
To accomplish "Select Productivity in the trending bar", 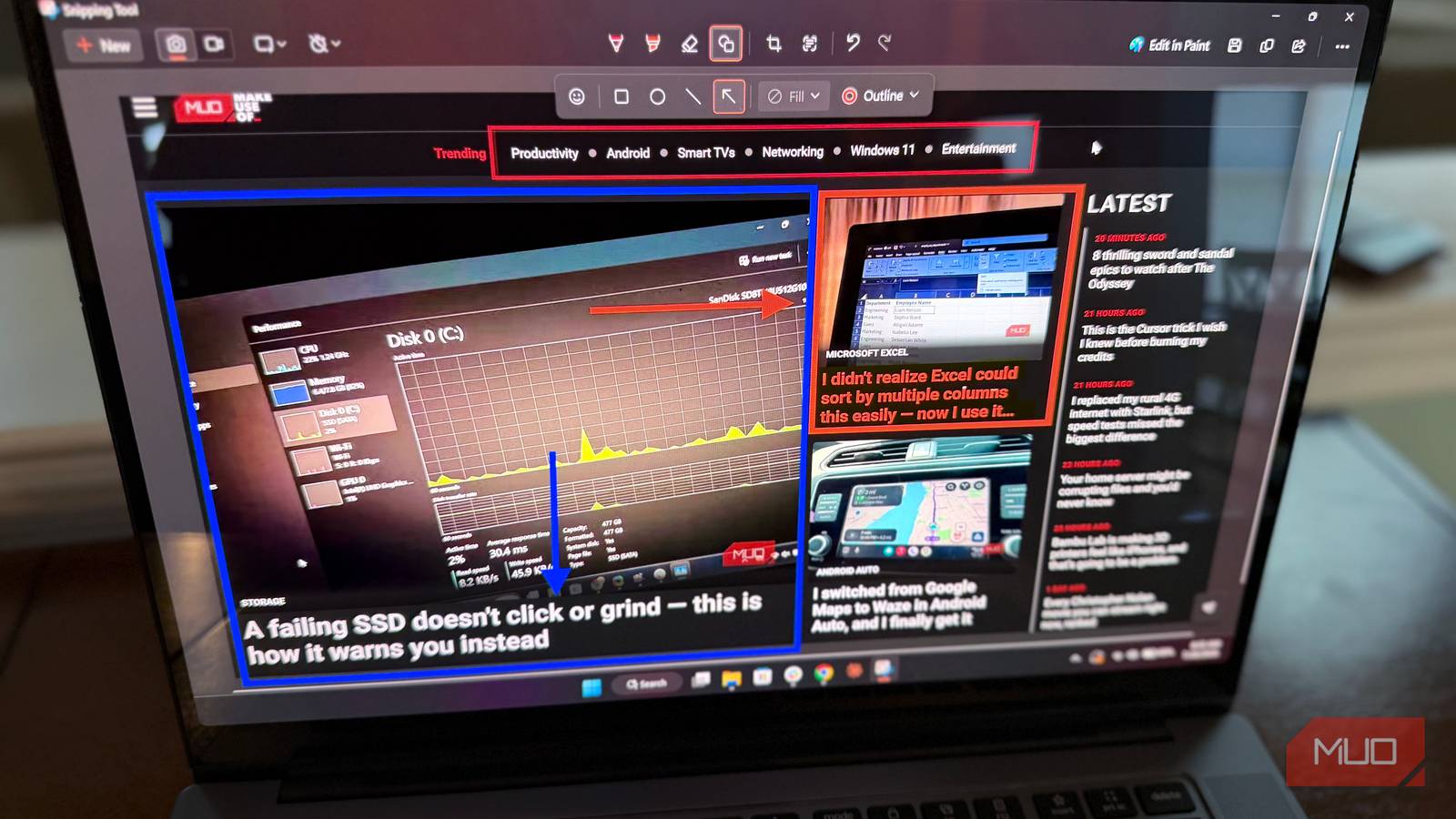I will [x=544, y=153].
